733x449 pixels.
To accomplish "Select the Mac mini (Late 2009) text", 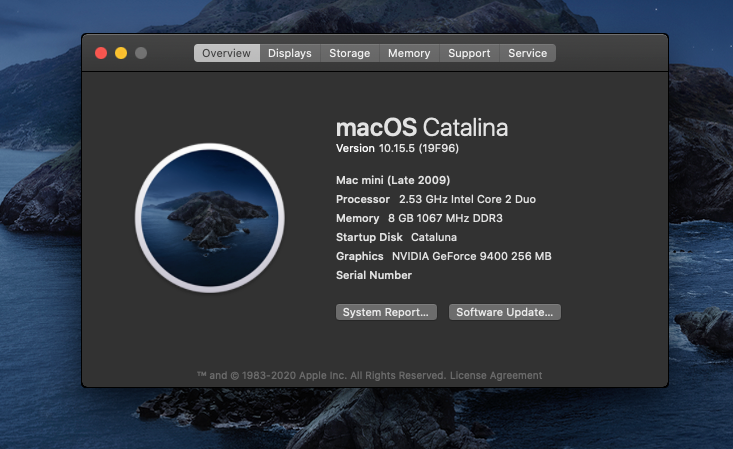I will pos(393,181).
